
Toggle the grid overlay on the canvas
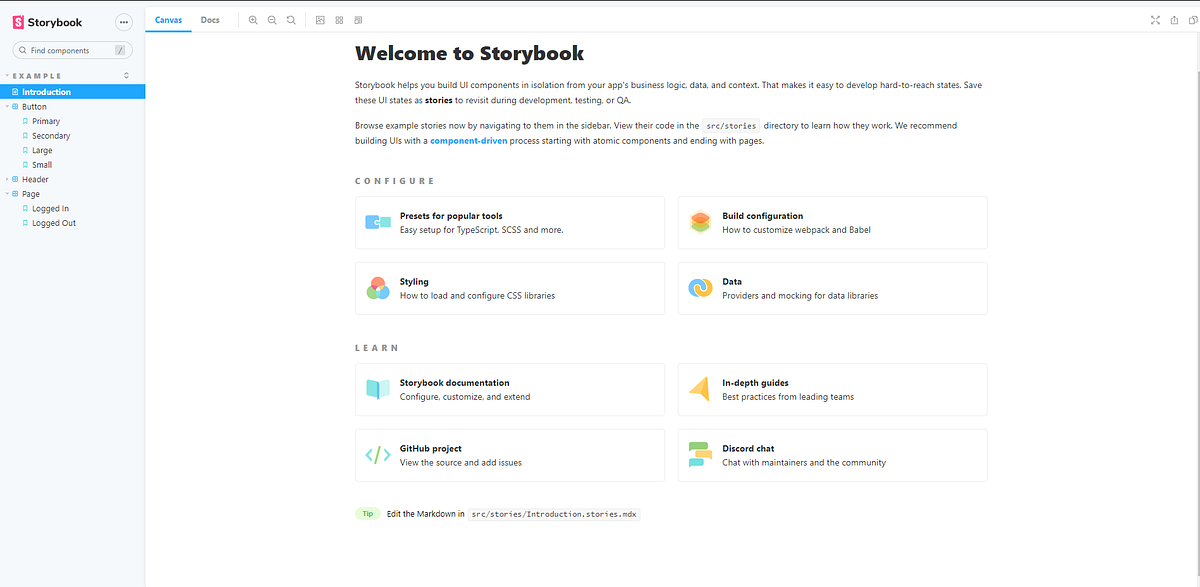339,19
